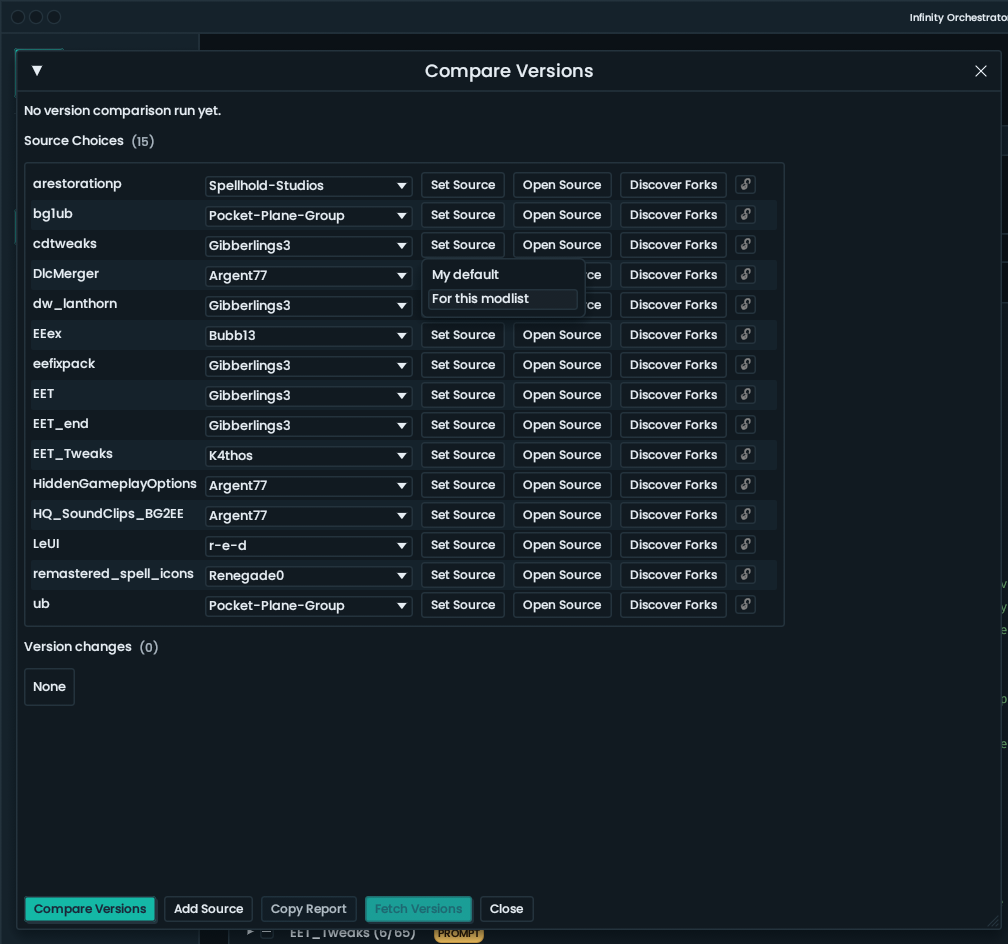Image resolution: width=1008 pixels, height=944 pixels.
Task: Click link icon in EET_Tweaks row
Action: (745, 455)
